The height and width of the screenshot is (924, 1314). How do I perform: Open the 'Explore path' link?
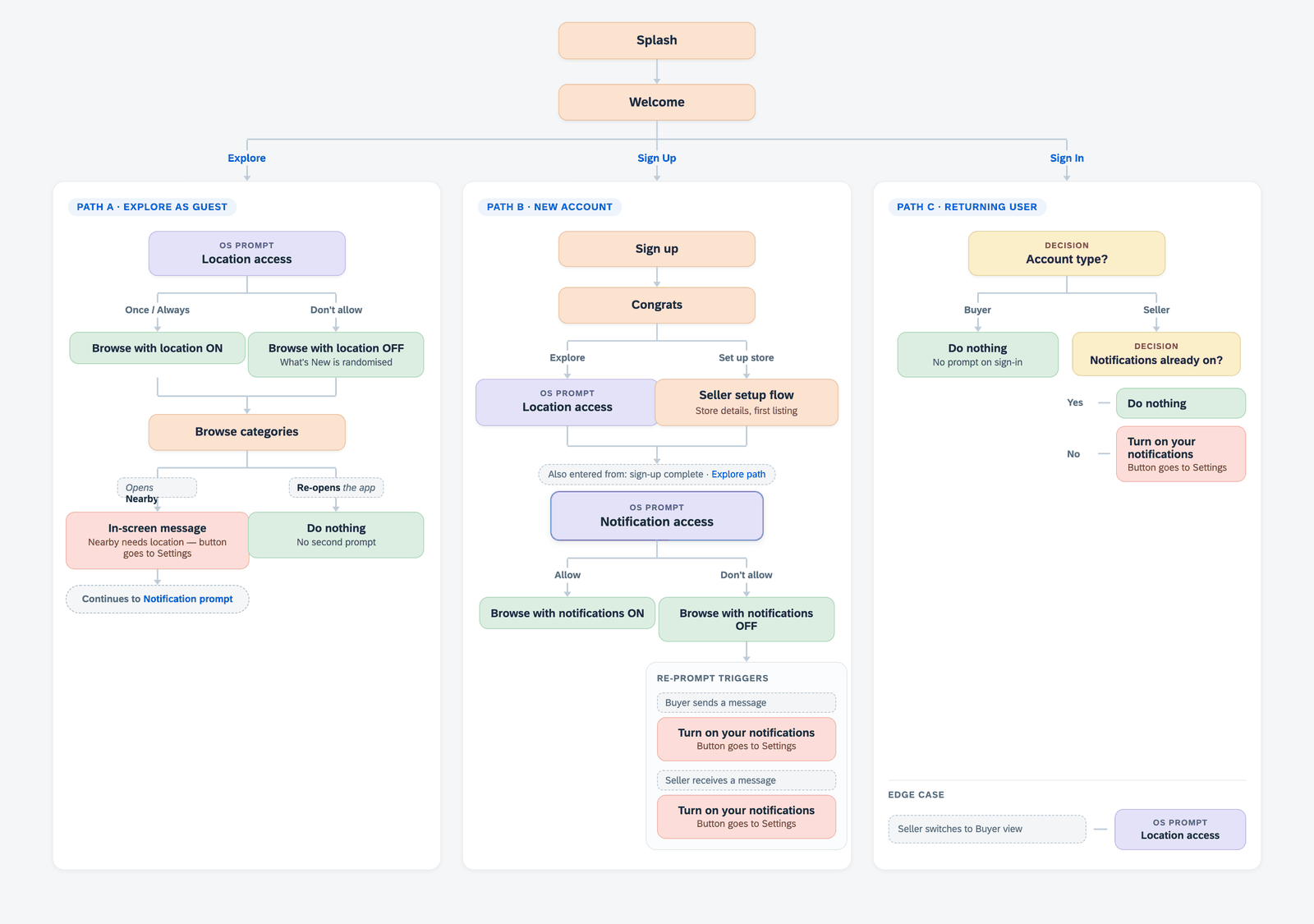[738, 474]
